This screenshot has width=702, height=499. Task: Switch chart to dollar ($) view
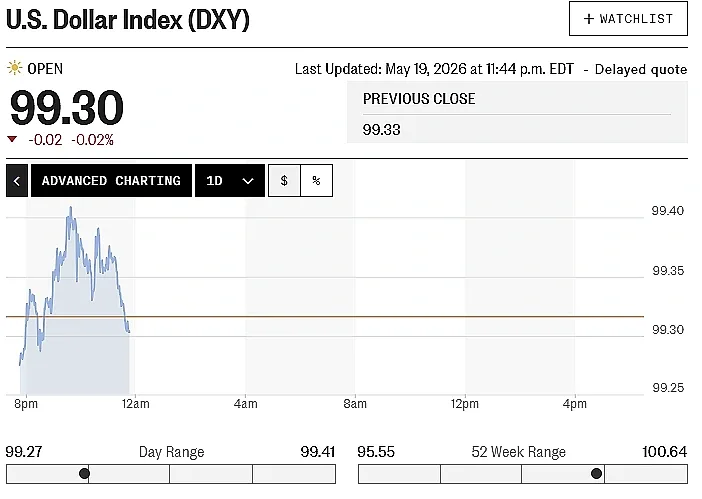[x=284, y=180]
